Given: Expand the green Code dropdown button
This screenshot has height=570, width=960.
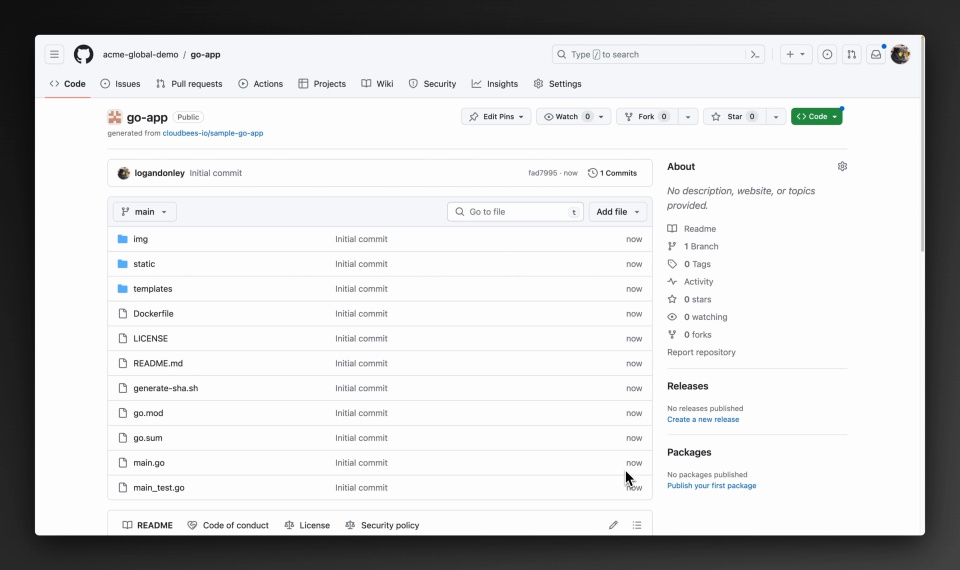Looking at the screenshot, I should tap(816, 117).
